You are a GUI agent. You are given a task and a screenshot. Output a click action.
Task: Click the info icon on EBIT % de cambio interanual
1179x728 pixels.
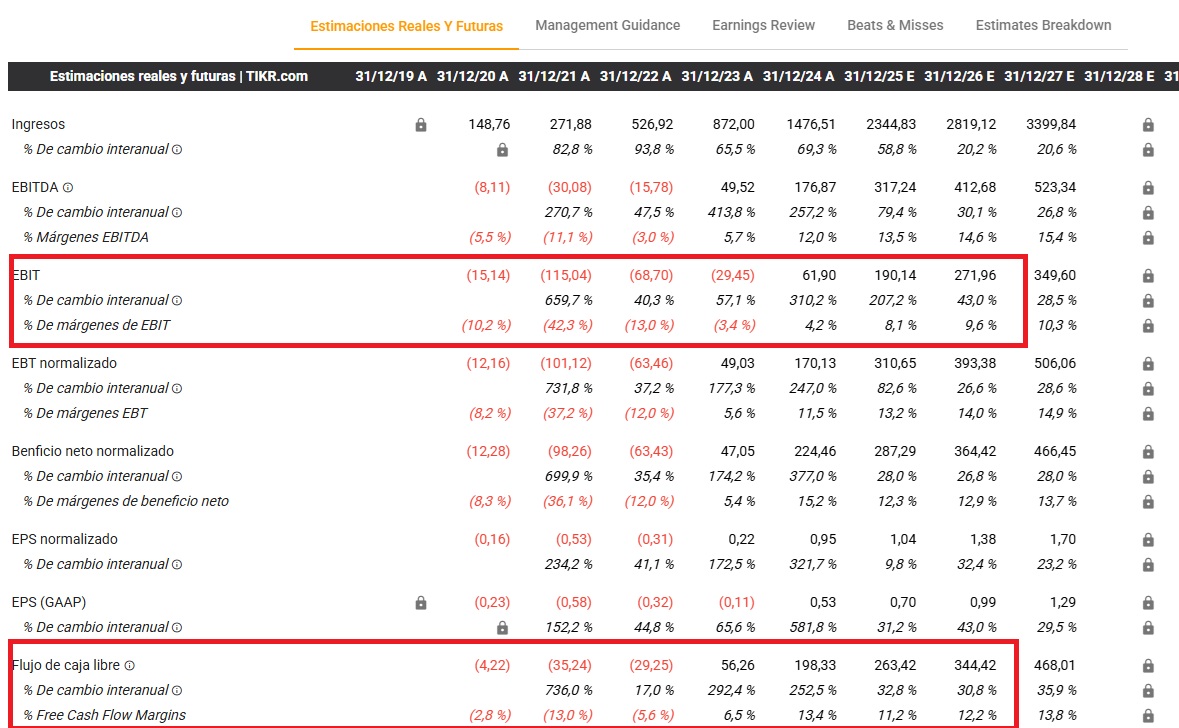177,301
